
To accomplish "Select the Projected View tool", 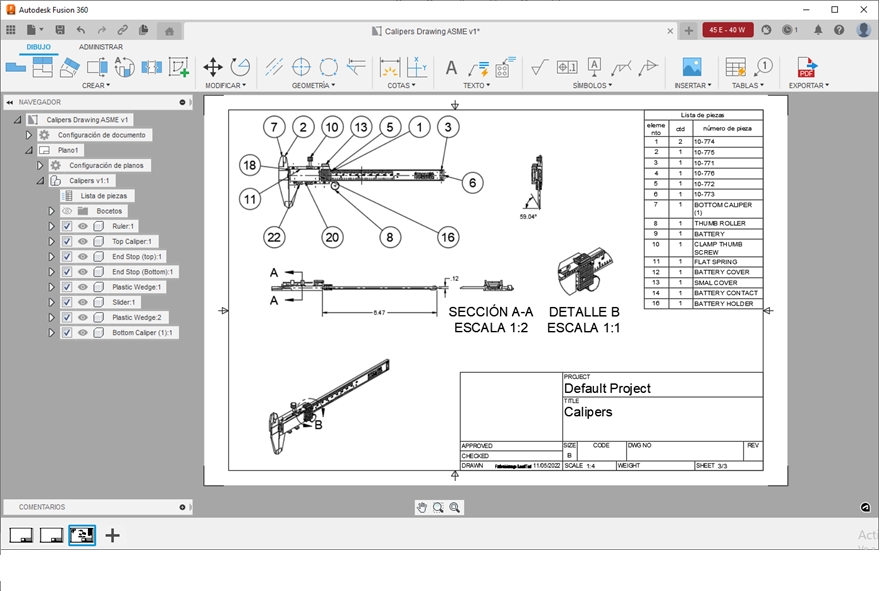I will click(43, 67).
